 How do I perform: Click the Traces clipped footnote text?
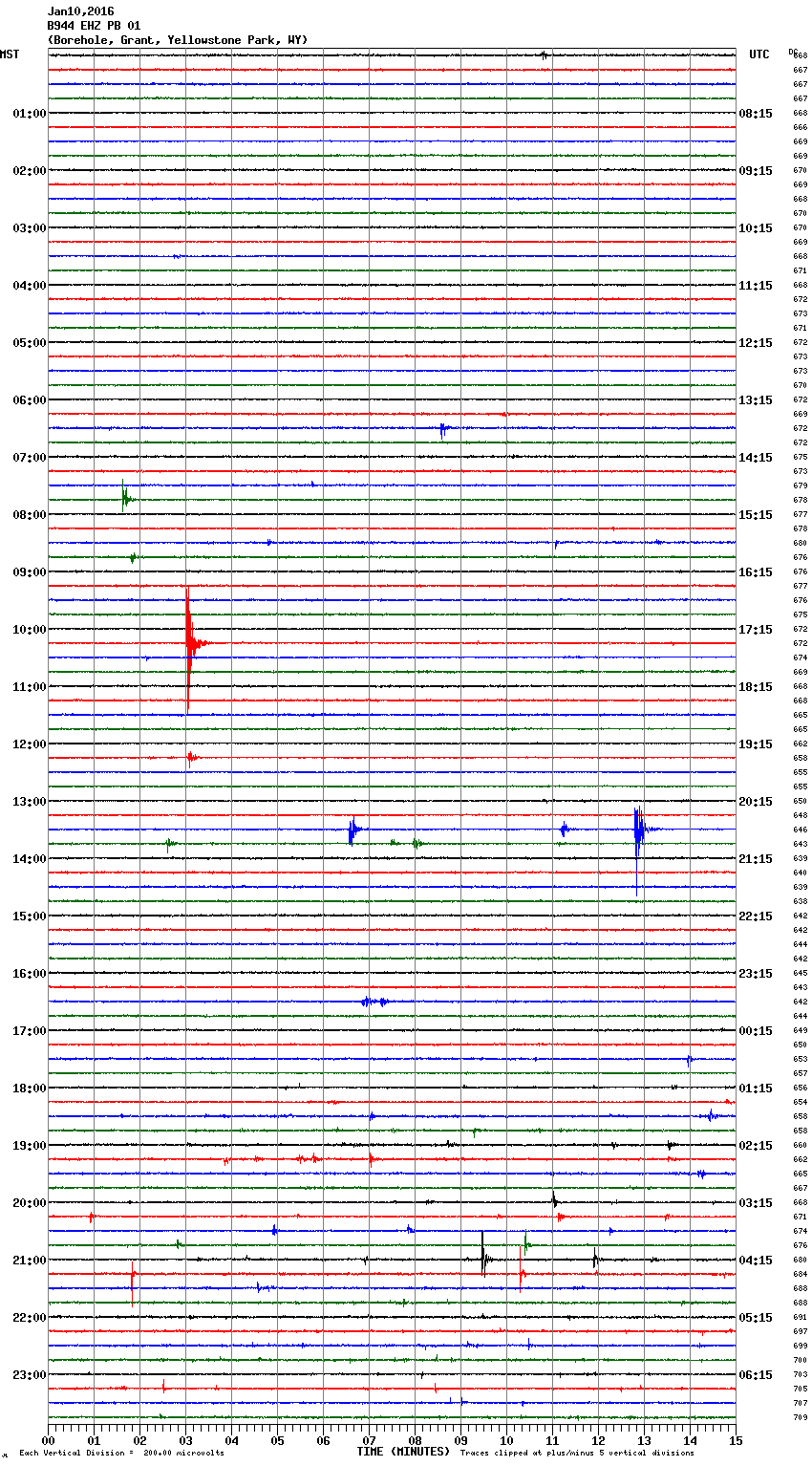point(577,1454)
